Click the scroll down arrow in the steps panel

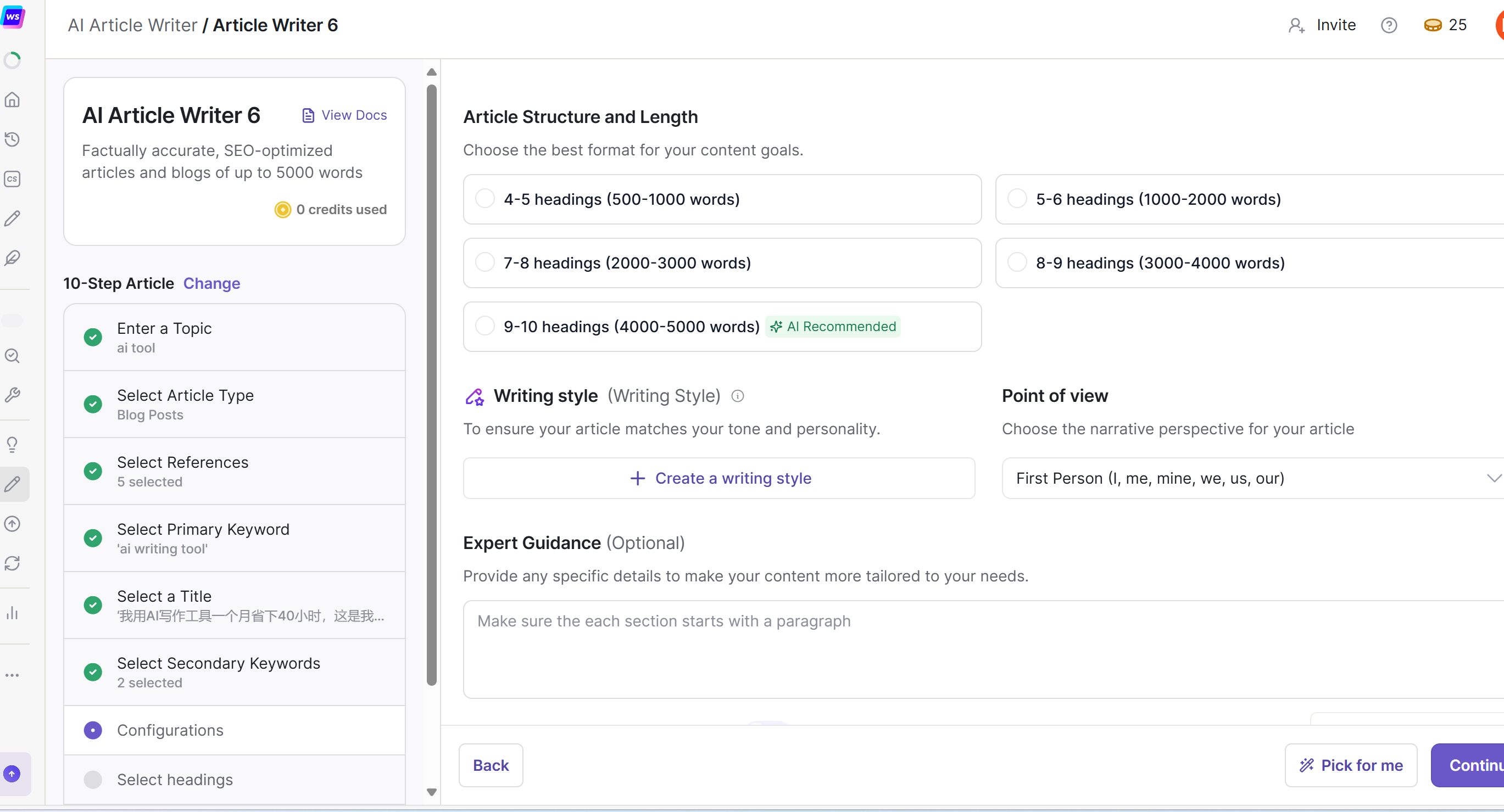click(x=431, y=792)
